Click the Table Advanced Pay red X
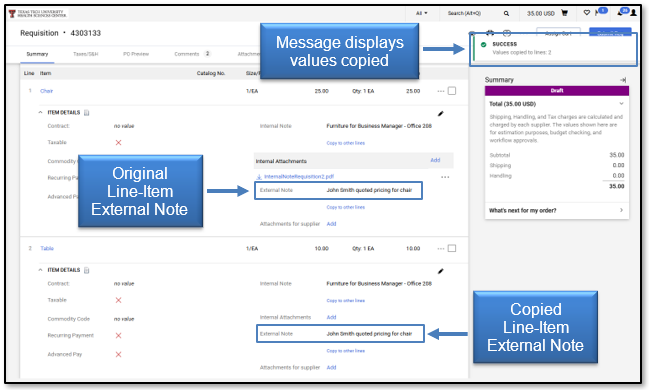The image size is (649, 390). [118, 355]
